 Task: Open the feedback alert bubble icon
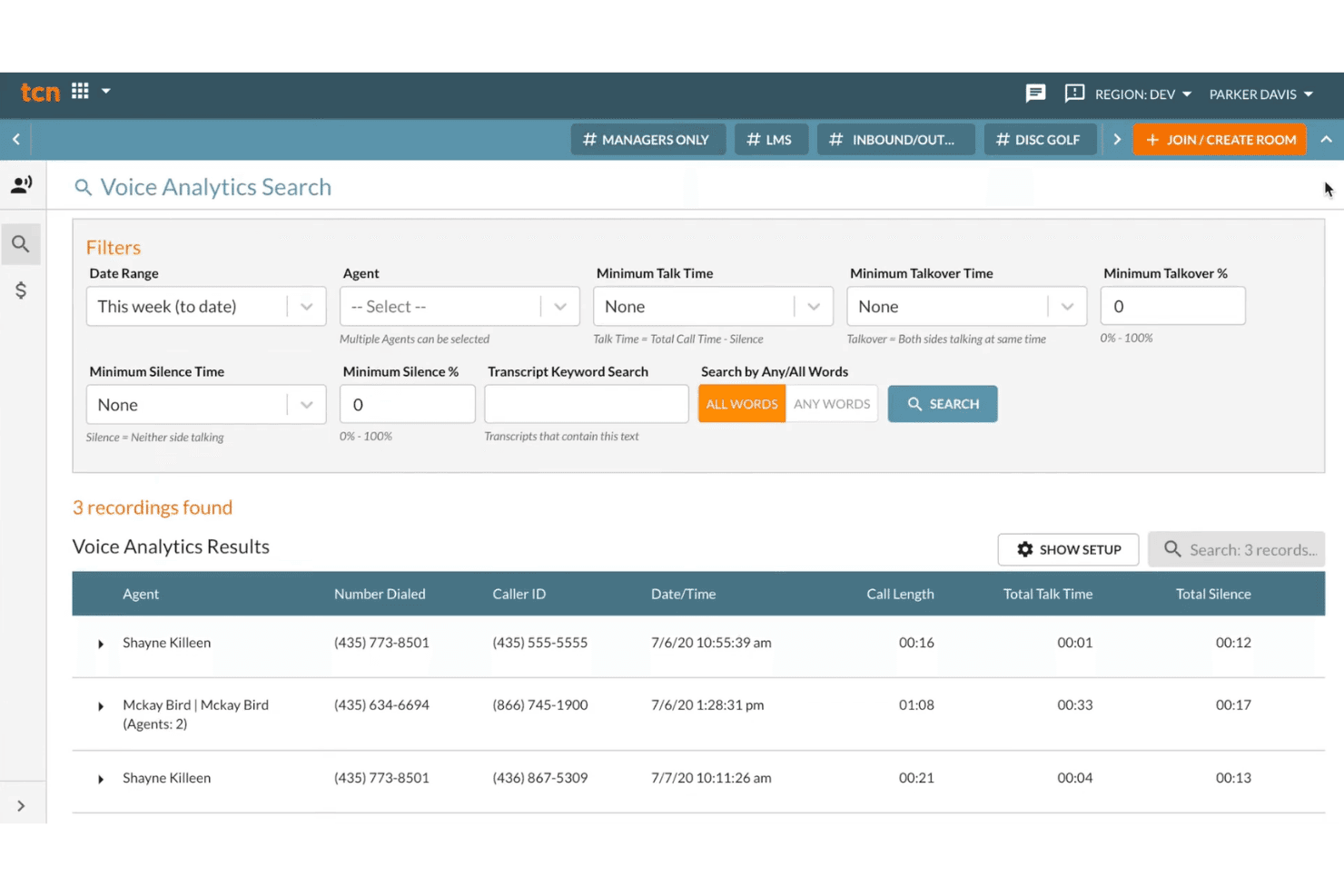coord(1074,94)
